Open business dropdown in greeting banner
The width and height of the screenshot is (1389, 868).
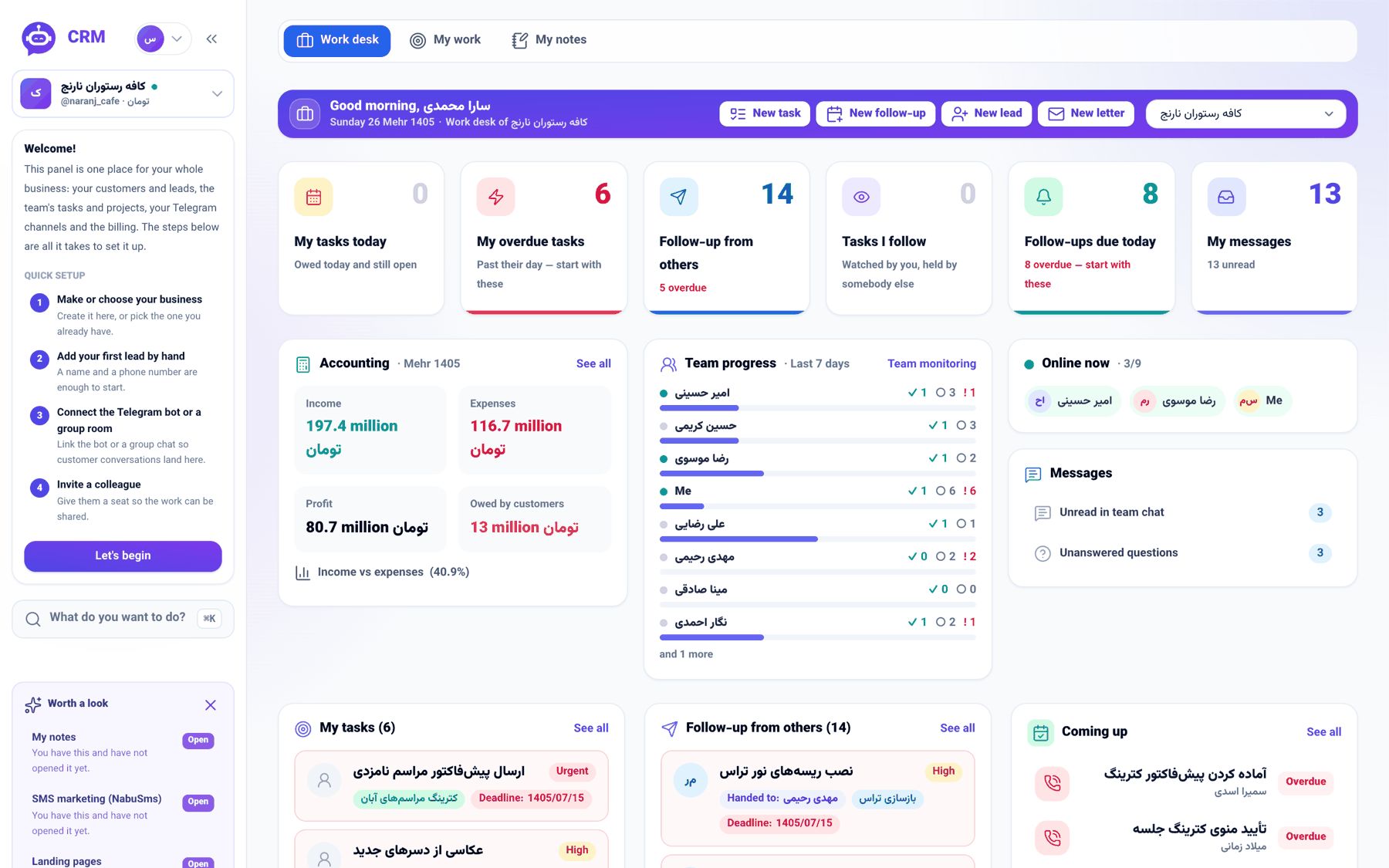(x=1245, y=113)
